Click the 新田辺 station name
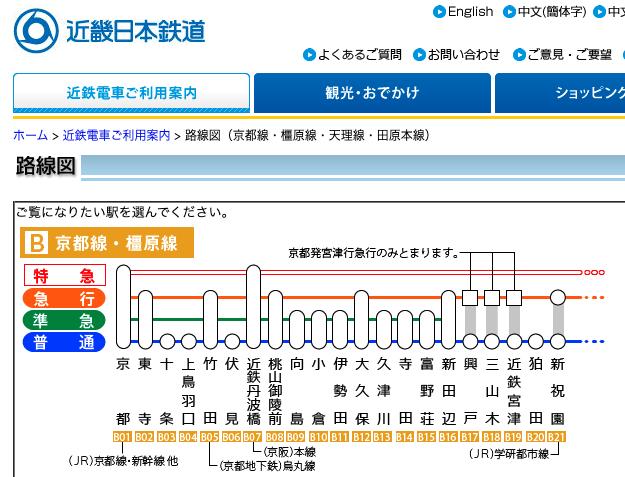625x477 pixels. tap(448, 391)
